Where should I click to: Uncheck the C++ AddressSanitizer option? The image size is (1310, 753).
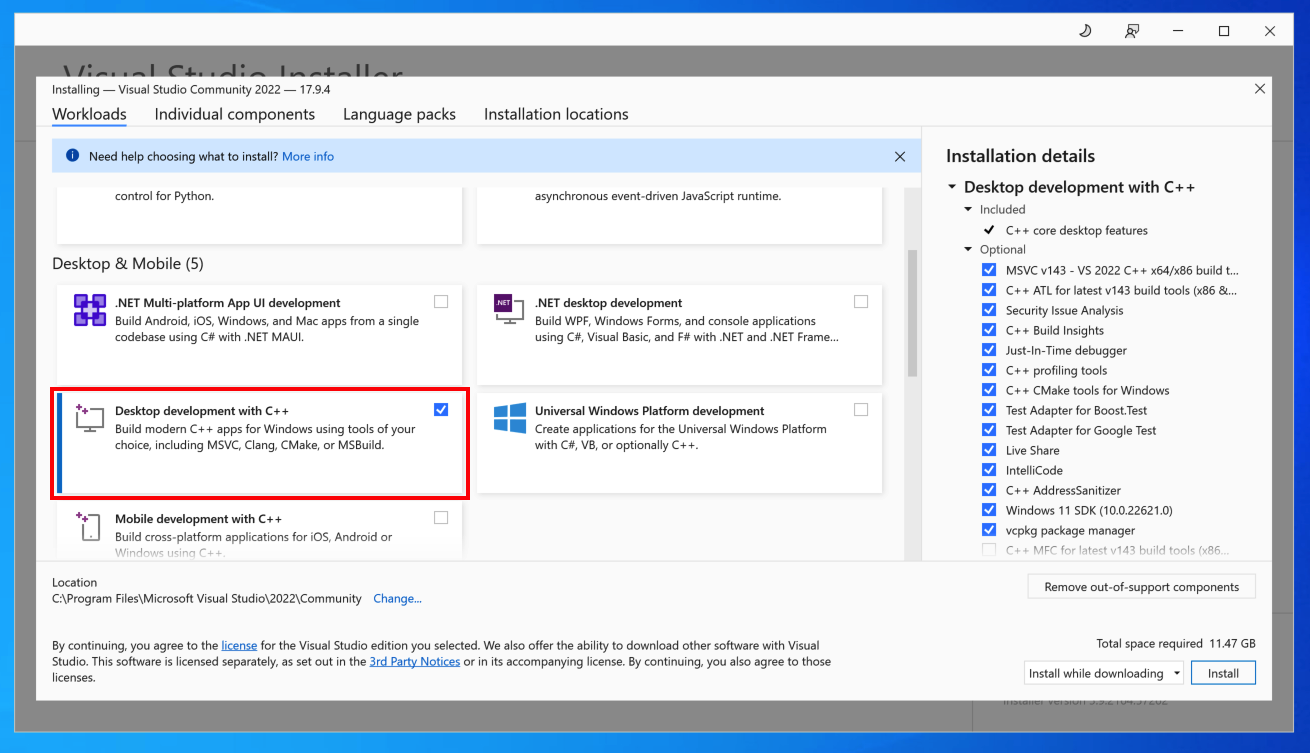[989, 490]
